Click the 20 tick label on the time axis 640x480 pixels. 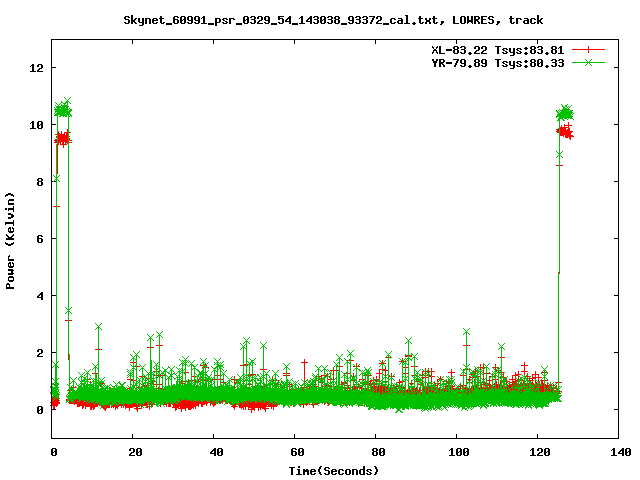[x=134, y=452]
